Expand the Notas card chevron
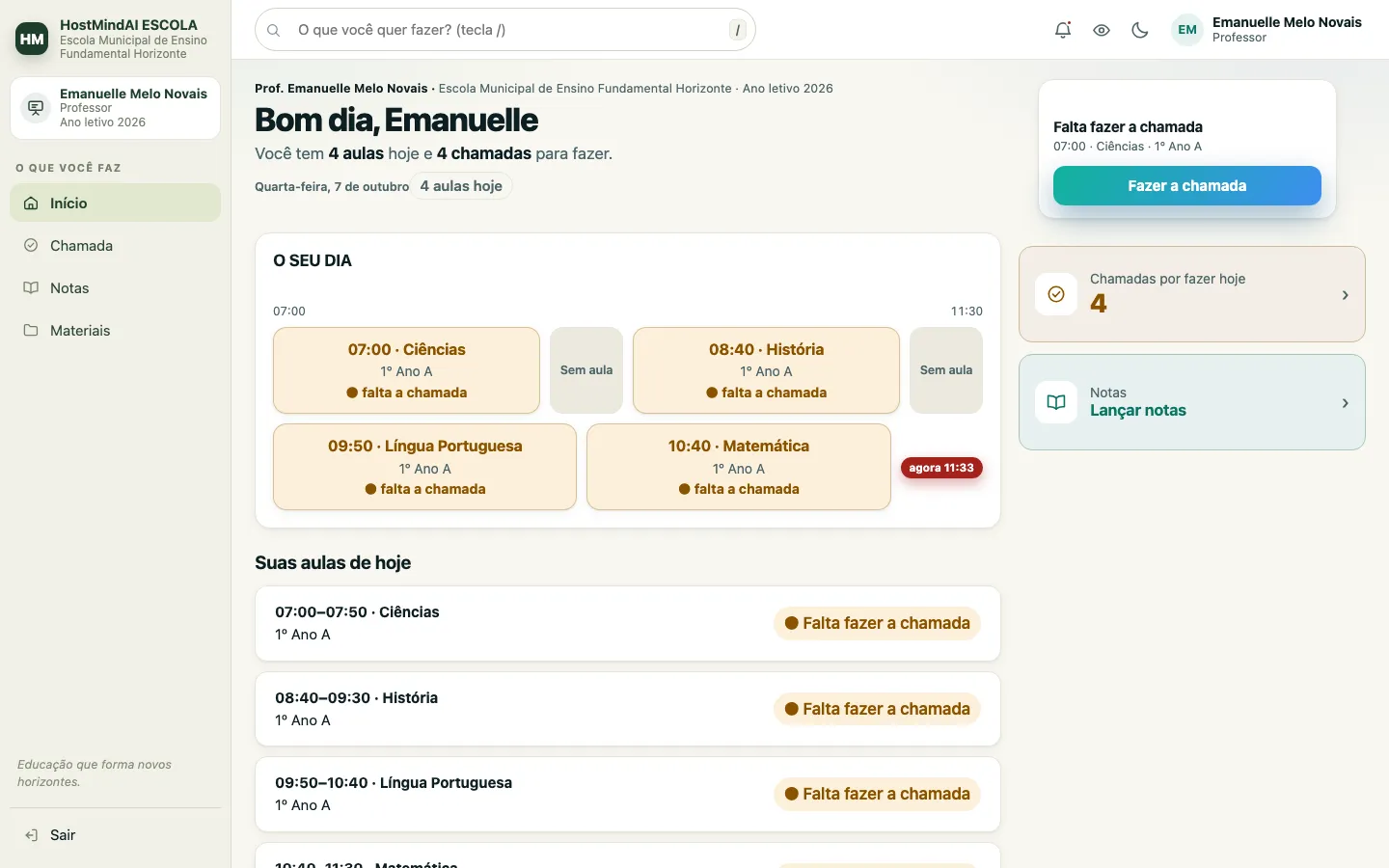 point(1345,403)
